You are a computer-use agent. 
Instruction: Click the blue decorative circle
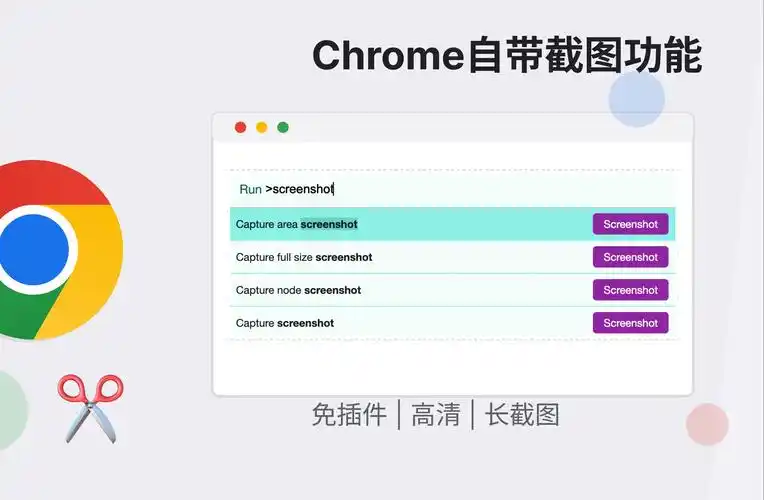637,99
